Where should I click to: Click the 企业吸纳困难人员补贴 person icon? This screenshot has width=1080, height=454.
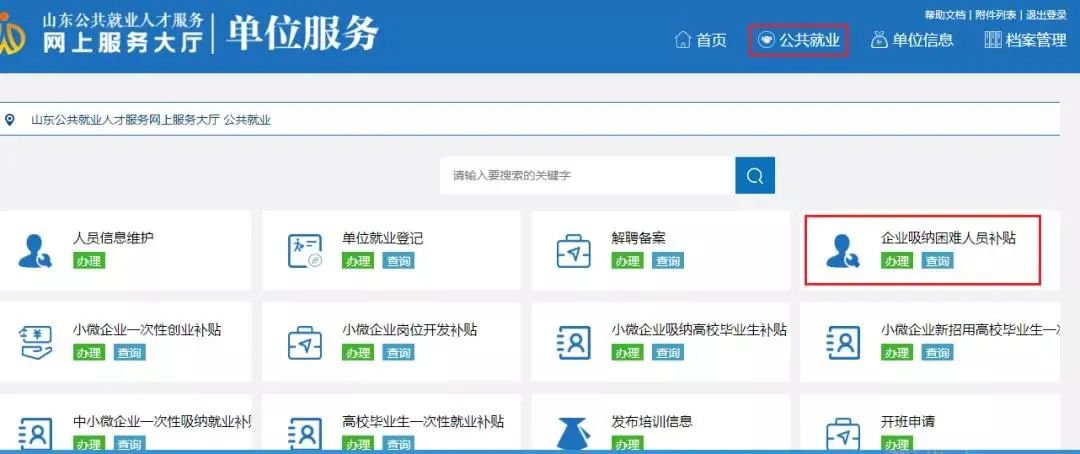tap(842, 251)
